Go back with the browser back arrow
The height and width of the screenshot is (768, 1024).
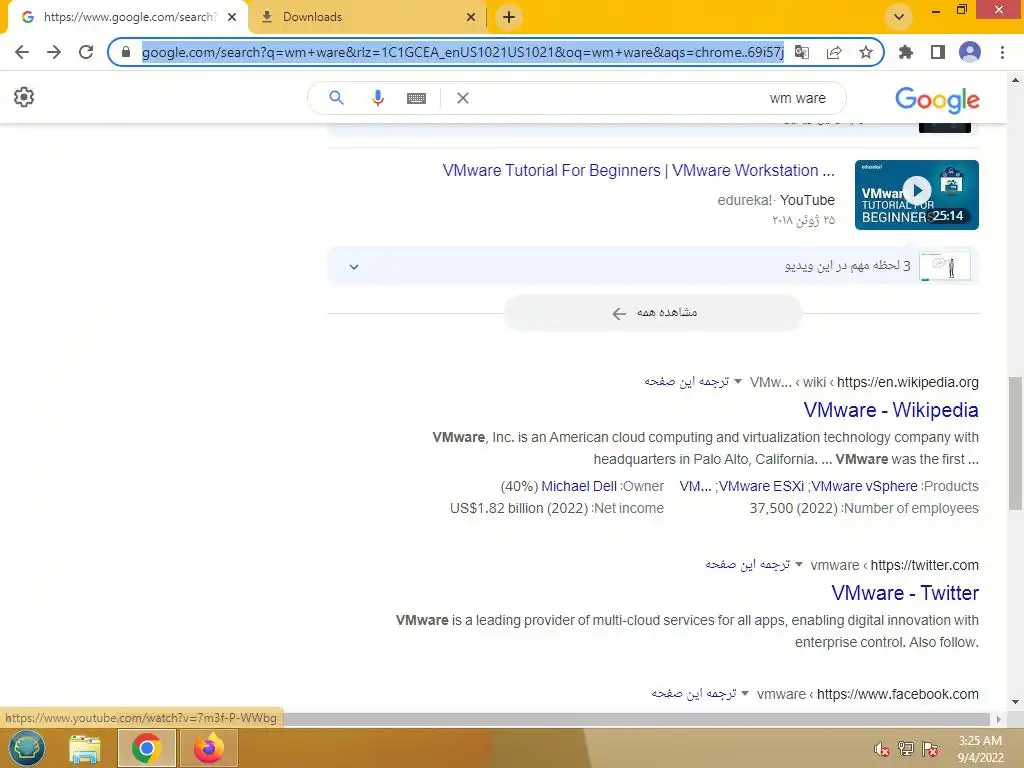(x=22, y=52)
